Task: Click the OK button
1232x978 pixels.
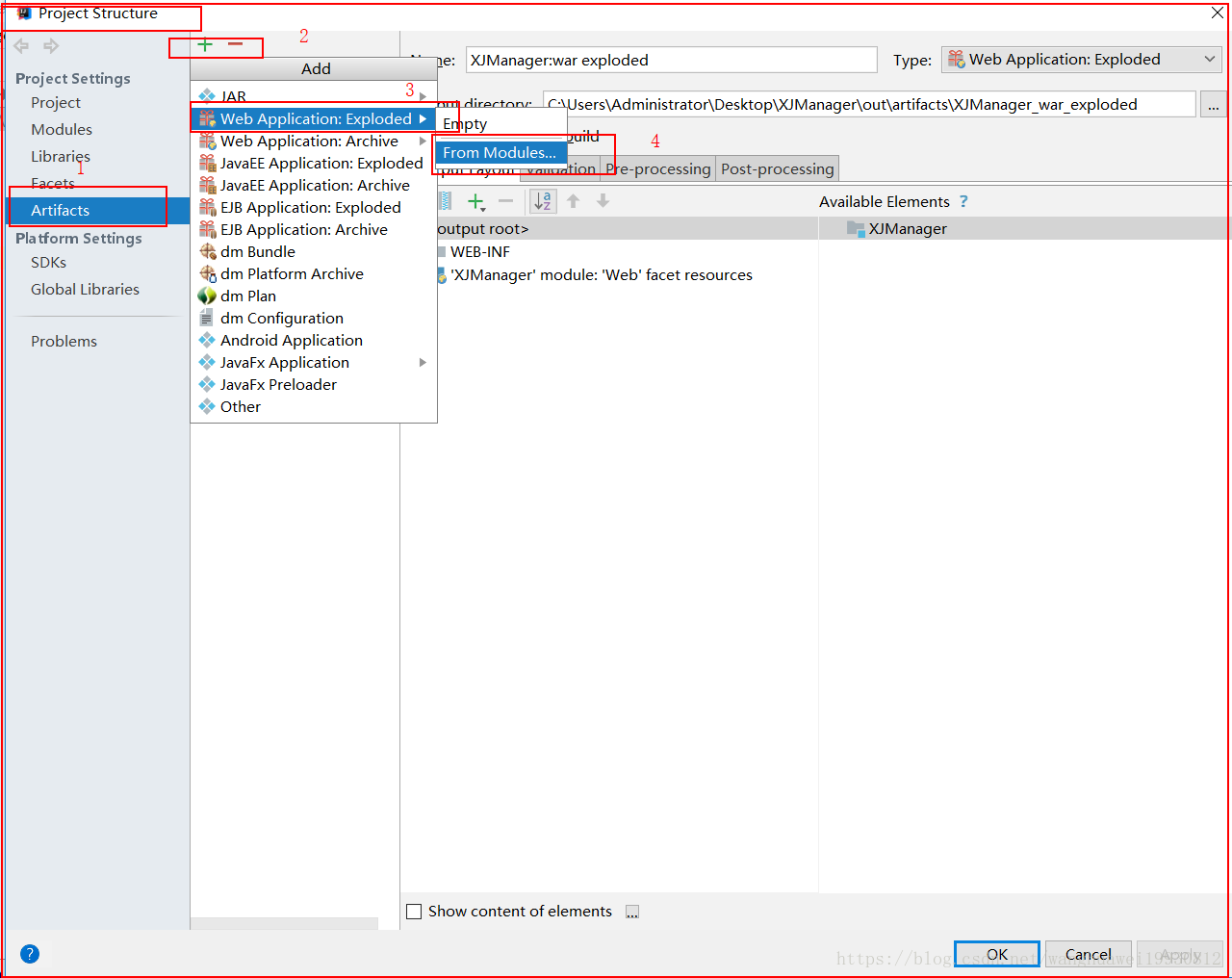Action: pos(997,954)
